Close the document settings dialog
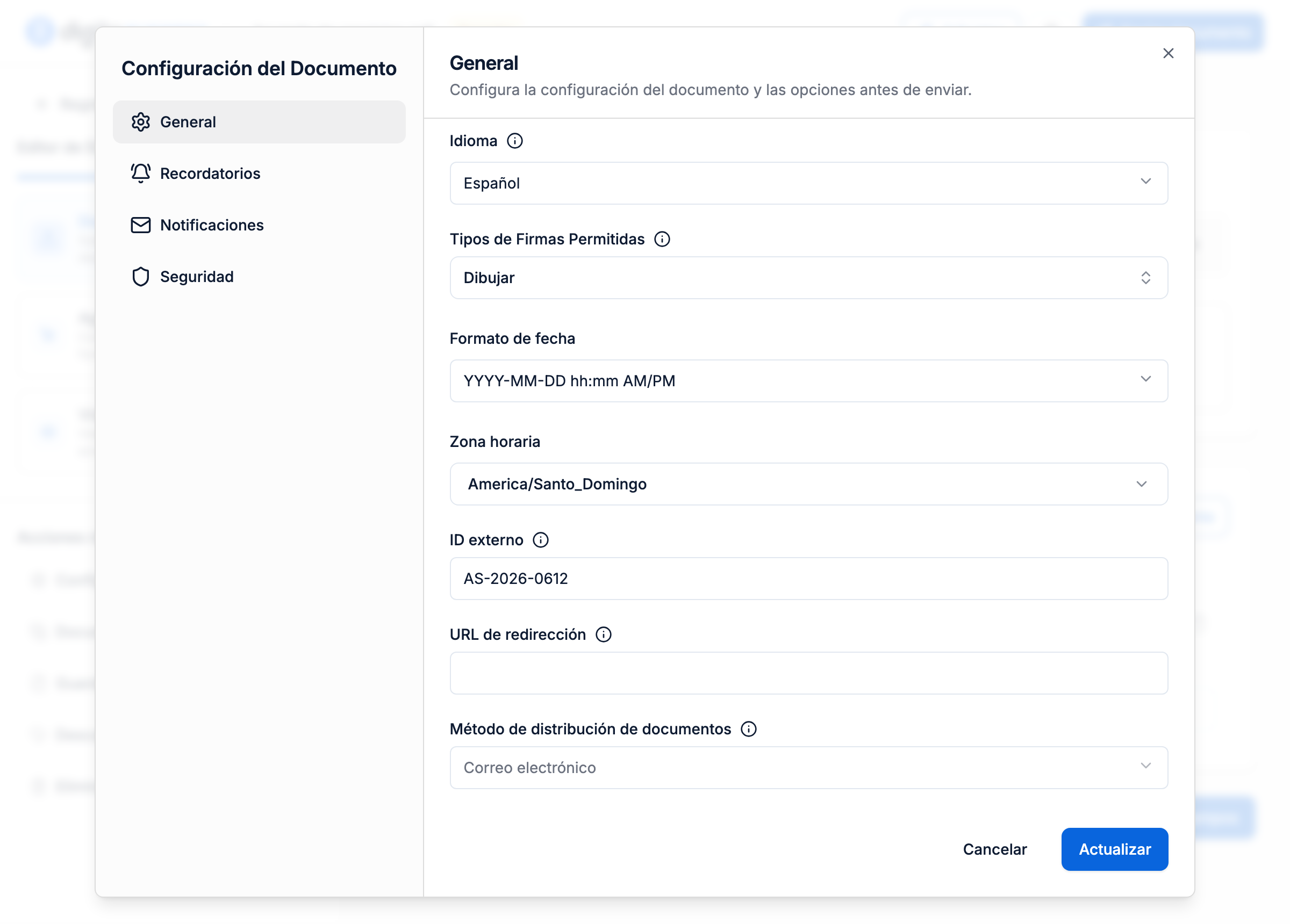This screenshot has width=1290, height=924. click(x=1169, y=53)
